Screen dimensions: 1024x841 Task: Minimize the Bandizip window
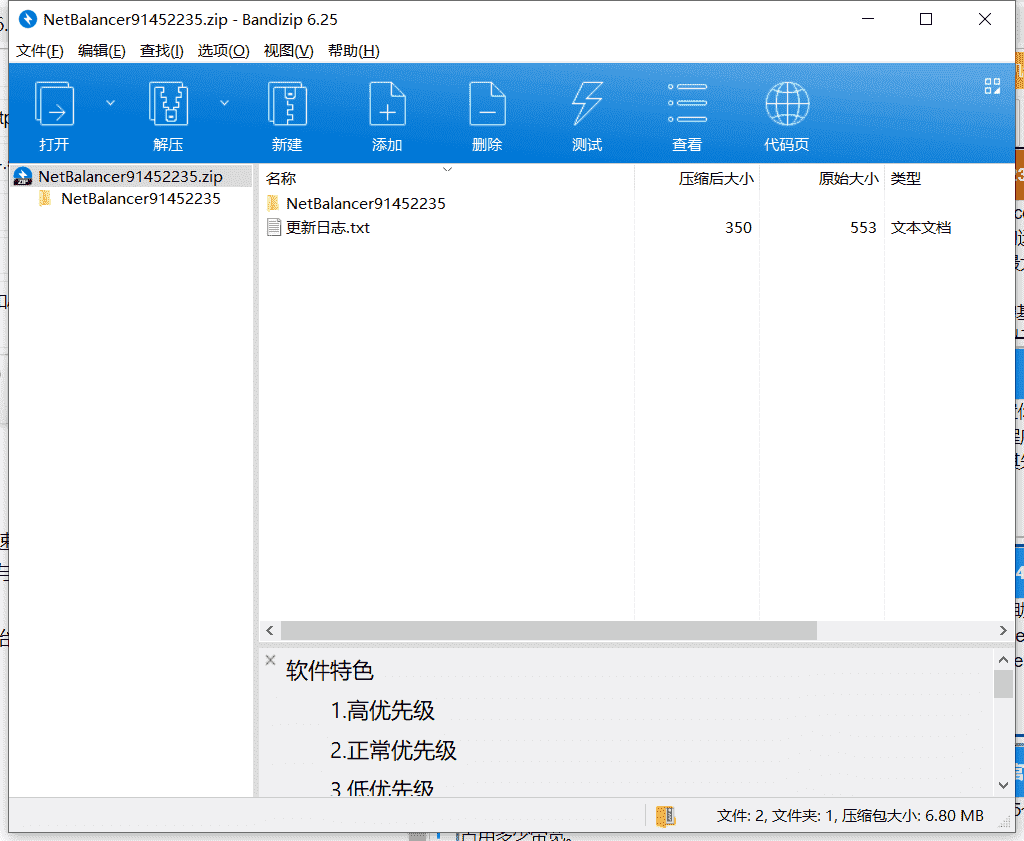[x=868, y=20]
